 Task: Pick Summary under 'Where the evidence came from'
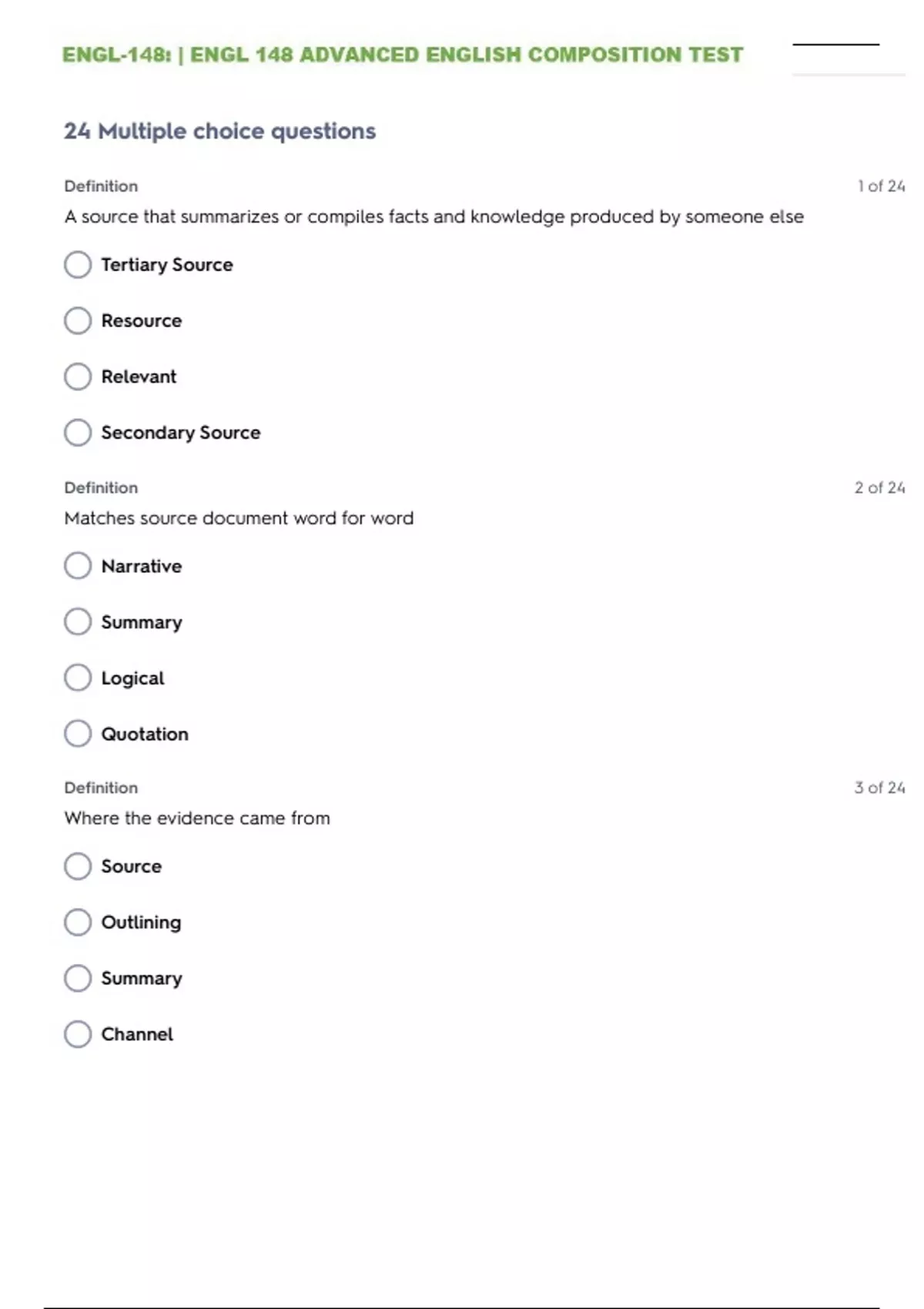coord(78,979)
